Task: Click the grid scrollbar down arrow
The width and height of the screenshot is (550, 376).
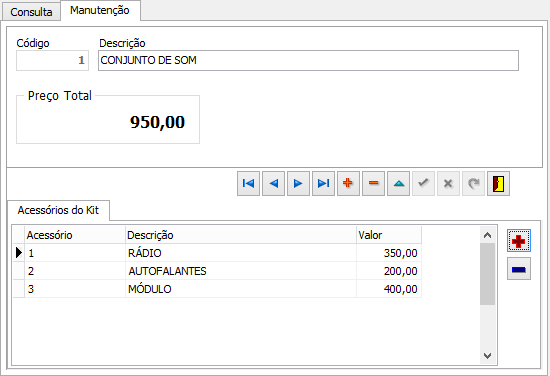Action: 487,356
